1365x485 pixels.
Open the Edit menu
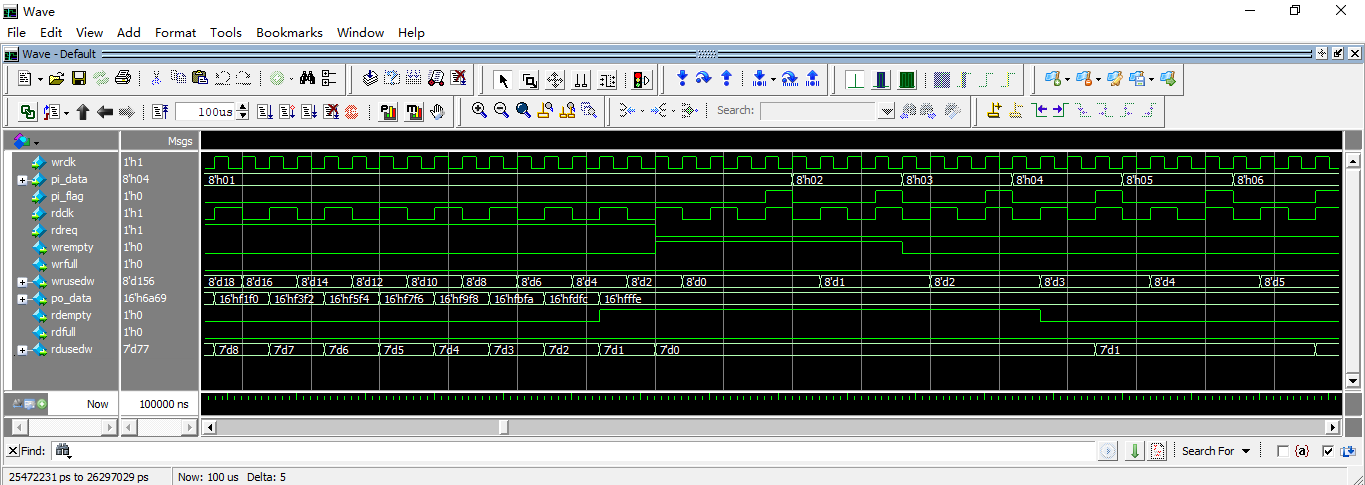[x=51, y=32]
